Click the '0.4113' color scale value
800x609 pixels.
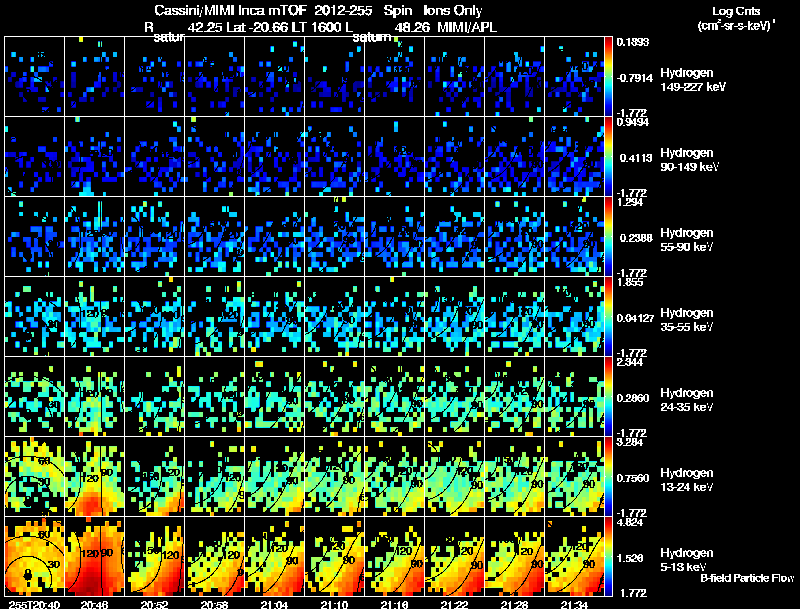click(x=636, y=158)
